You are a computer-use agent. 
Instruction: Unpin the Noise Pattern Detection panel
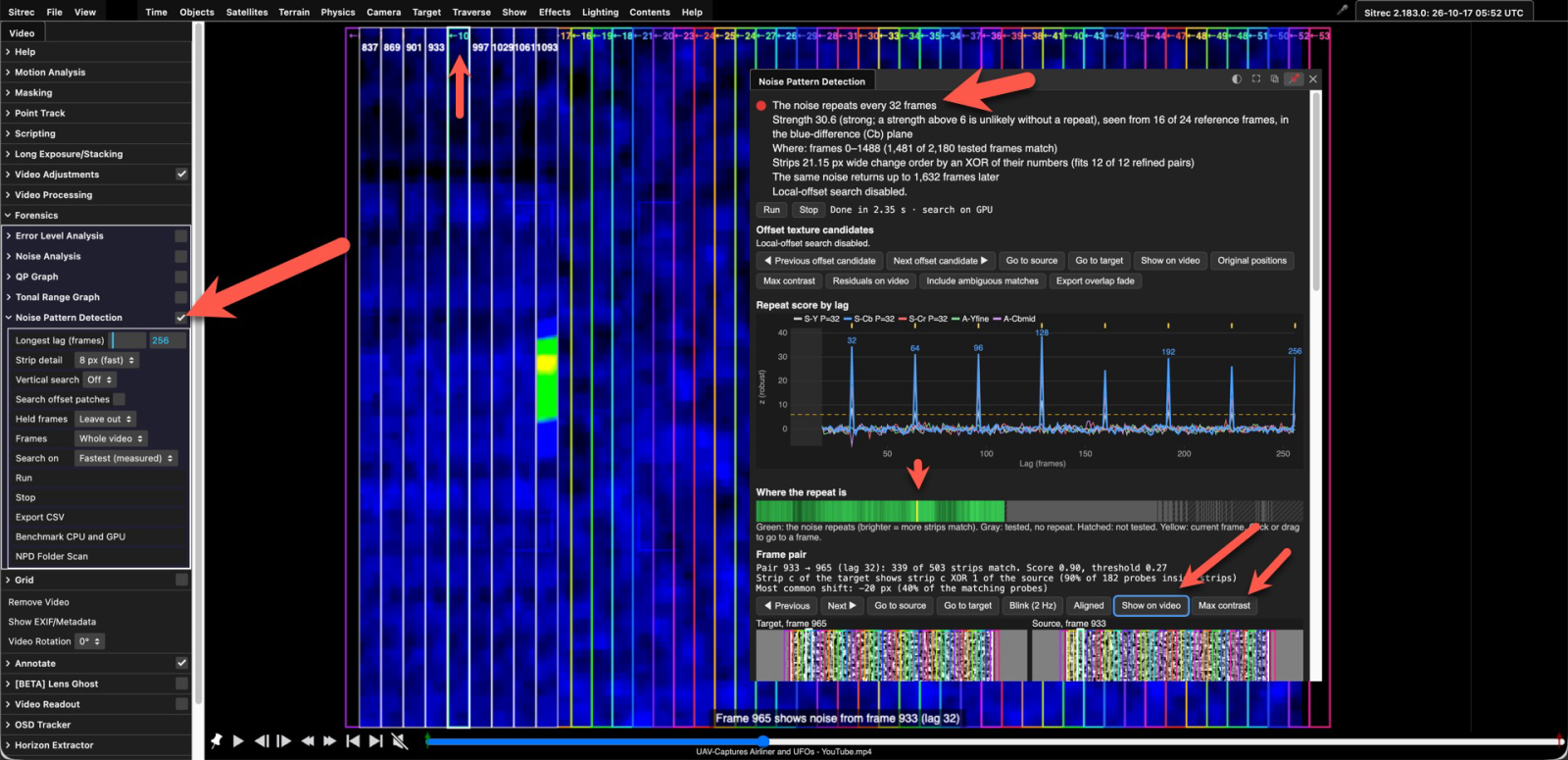click(x=1294, y=79)
